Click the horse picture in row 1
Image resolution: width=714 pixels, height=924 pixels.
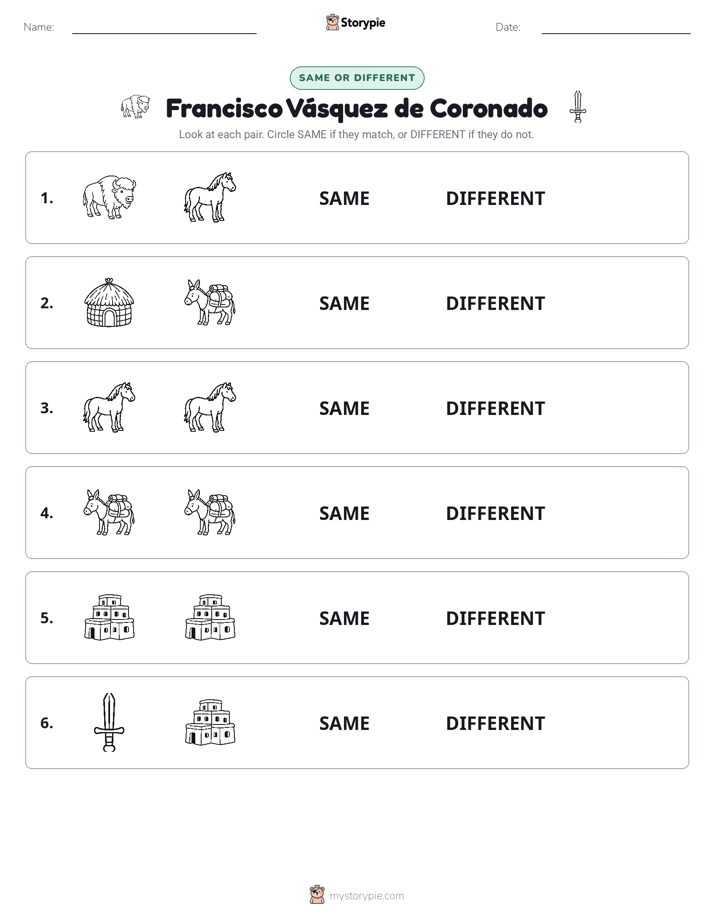(210, 197)
